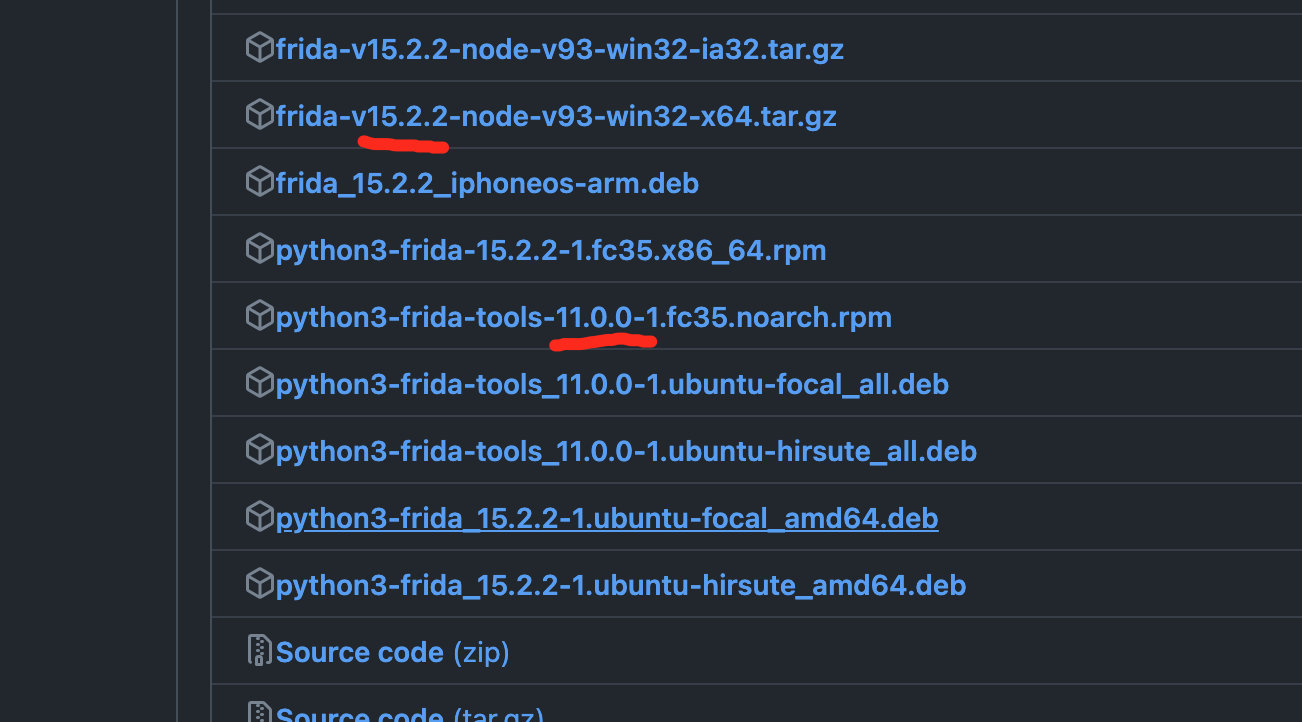The image size is (1302, 722).
Task: Click package icon beside fc35.noarch.rpm
Action: (x=260, y=316)
